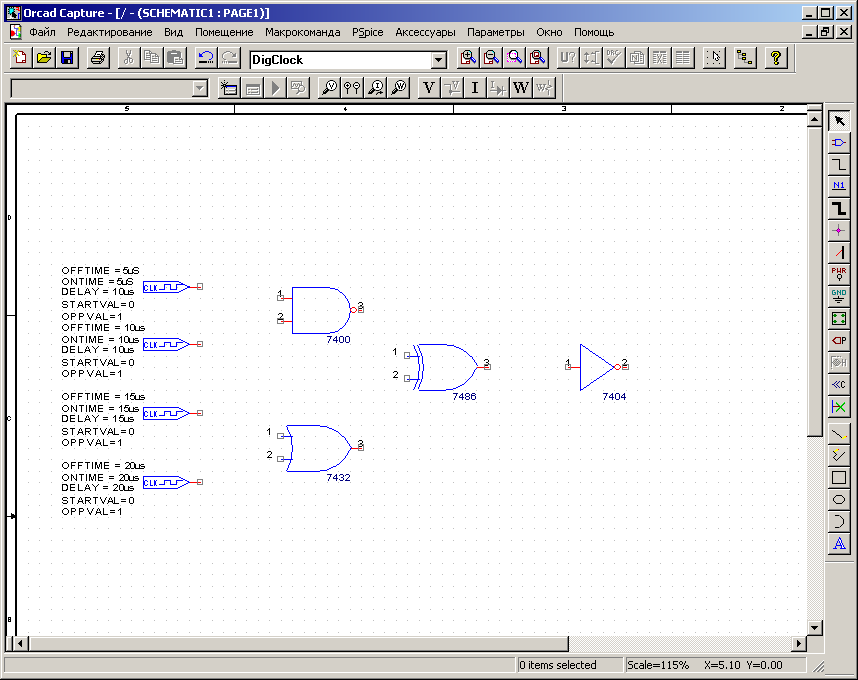Select the Place Part tool
The height and width of the screenshot is (680, 858).
(x=839, y=142)
